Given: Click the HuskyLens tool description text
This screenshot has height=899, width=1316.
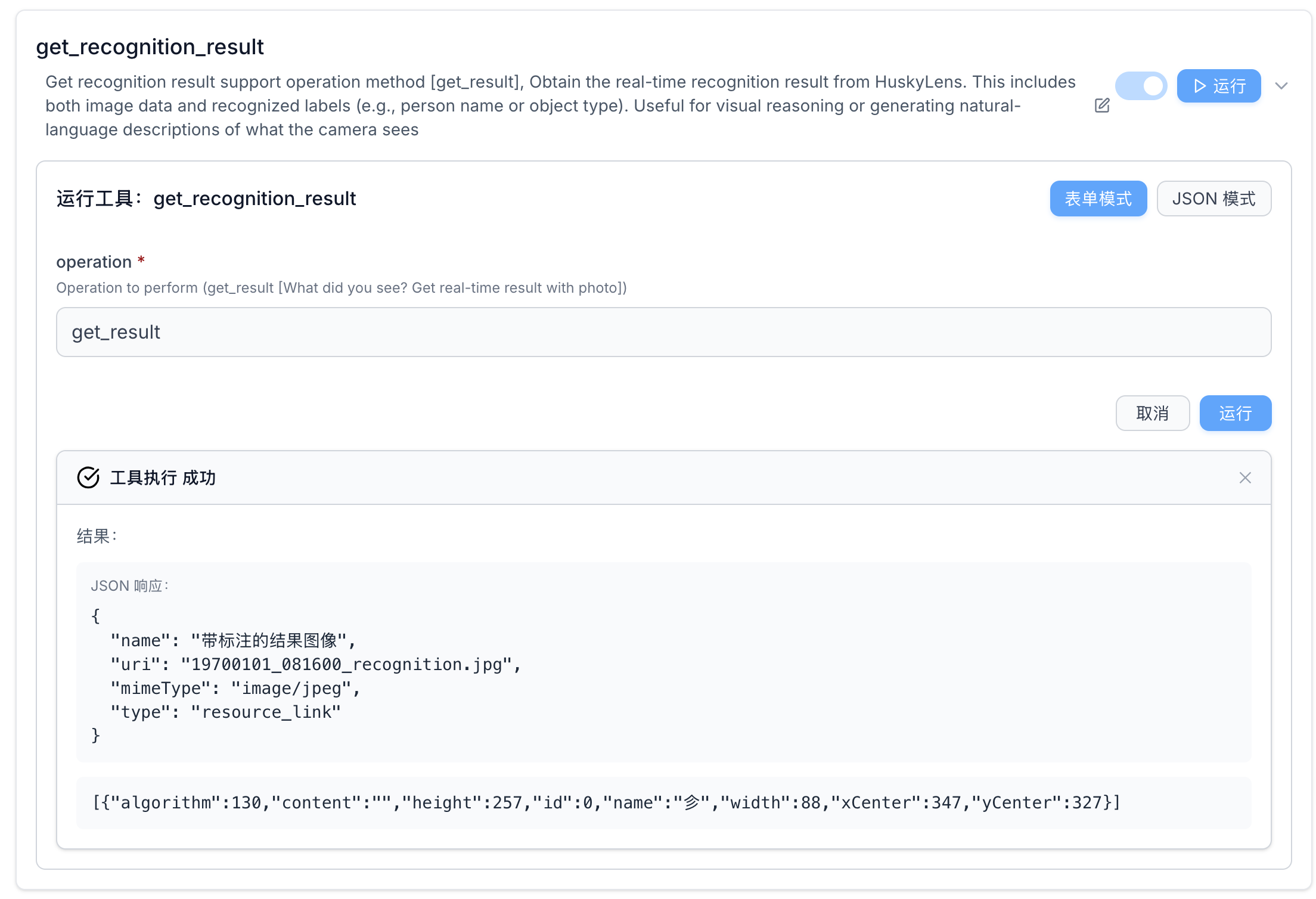Looking at the screenshot, I should [560, 106].
